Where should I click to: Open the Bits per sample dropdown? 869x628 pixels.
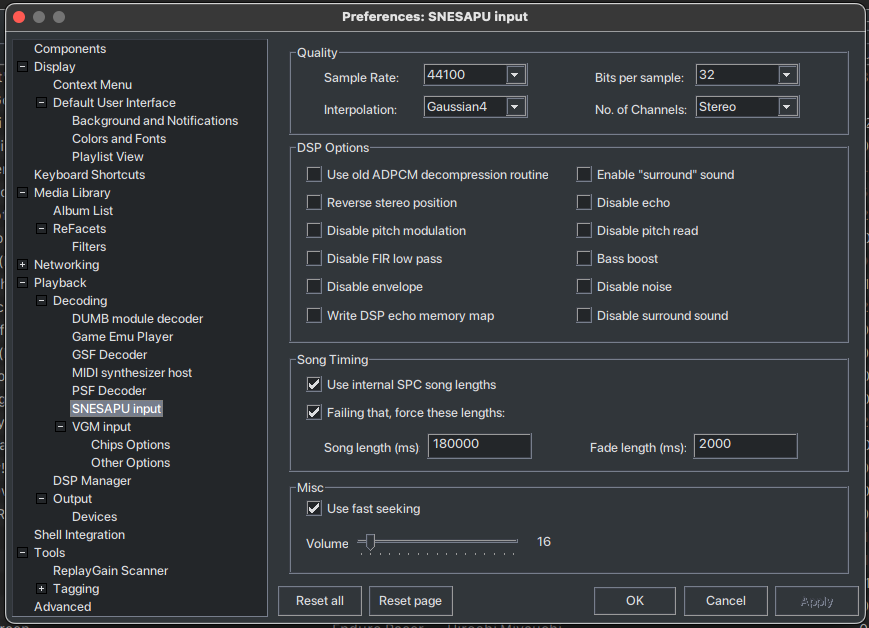click(787, 75)
